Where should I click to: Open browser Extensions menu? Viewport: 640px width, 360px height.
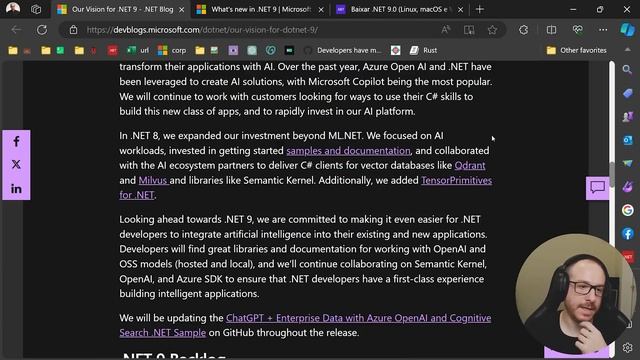point(523,30)
